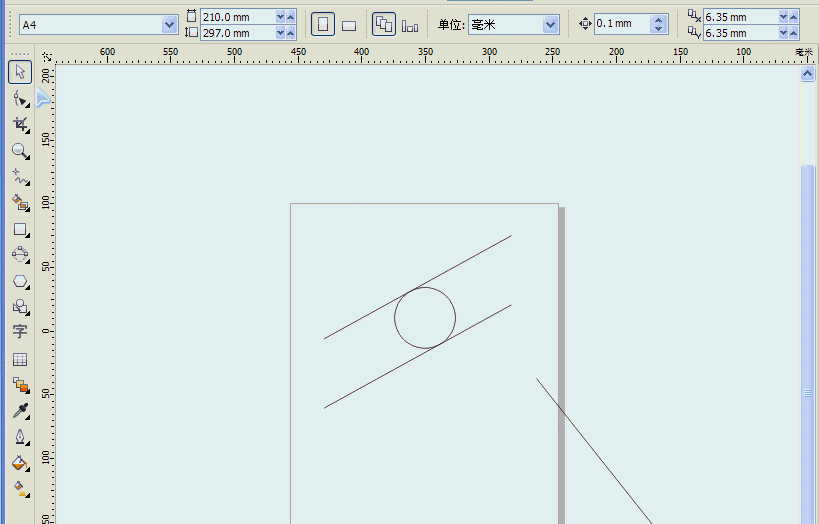Increase duplicate X distance spinner

[793, 17]
